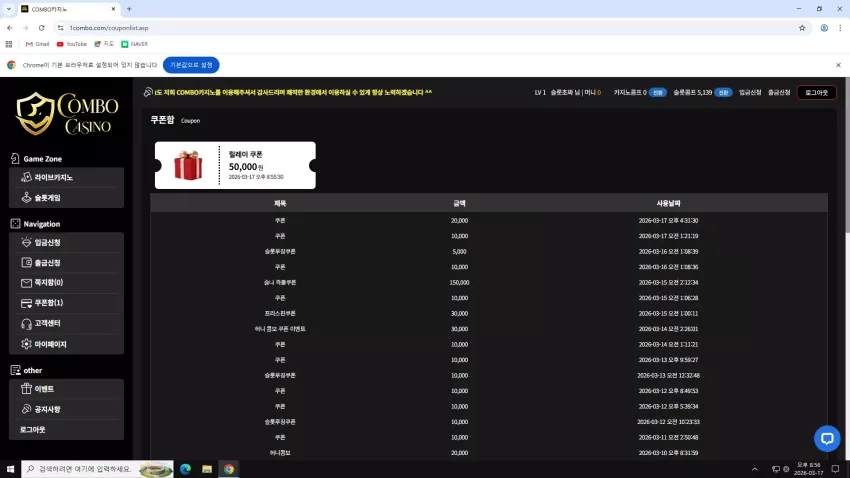Open the Windows Start menu
Screen dimensions: 850x478
10,469
